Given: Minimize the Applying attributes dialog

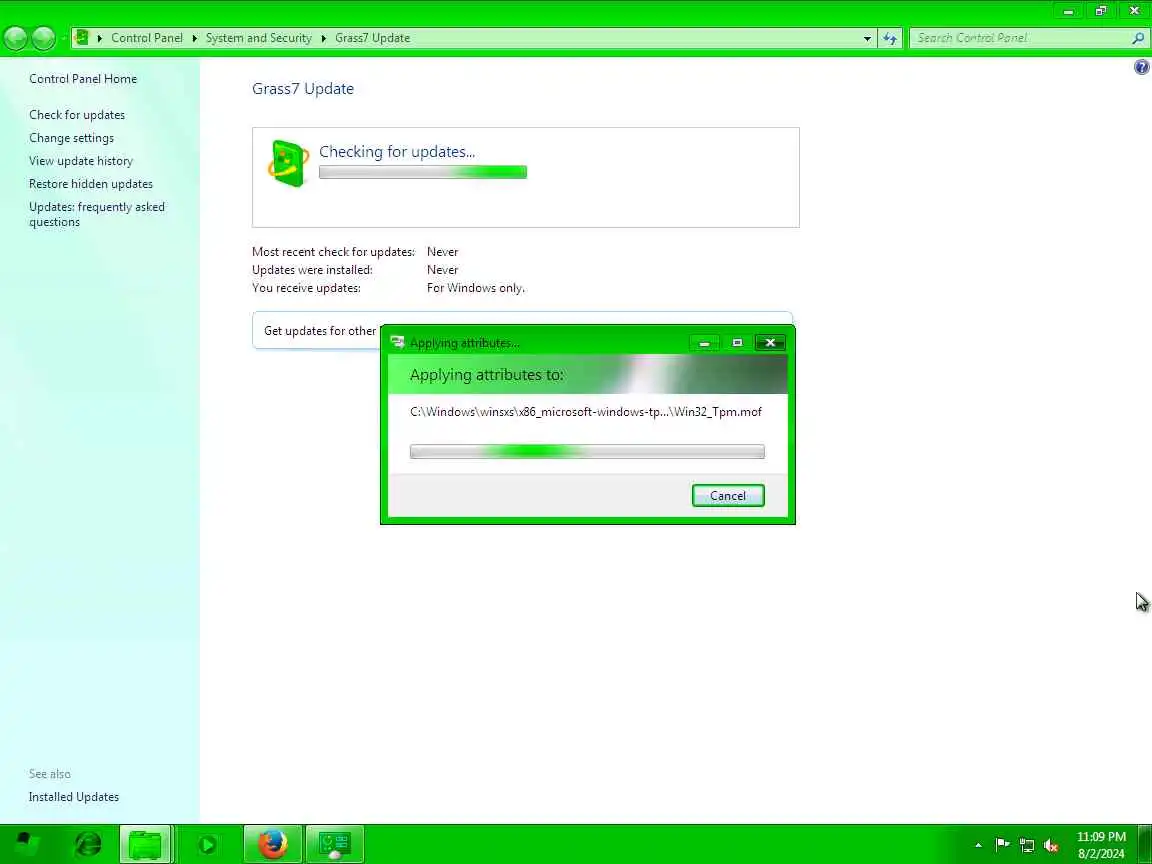Looking at the screenshot, I should coord(704,343).
